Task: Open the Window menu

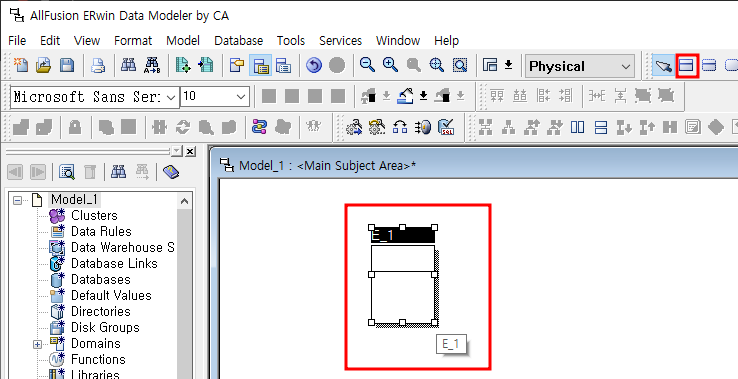Action: click(398, 40)
